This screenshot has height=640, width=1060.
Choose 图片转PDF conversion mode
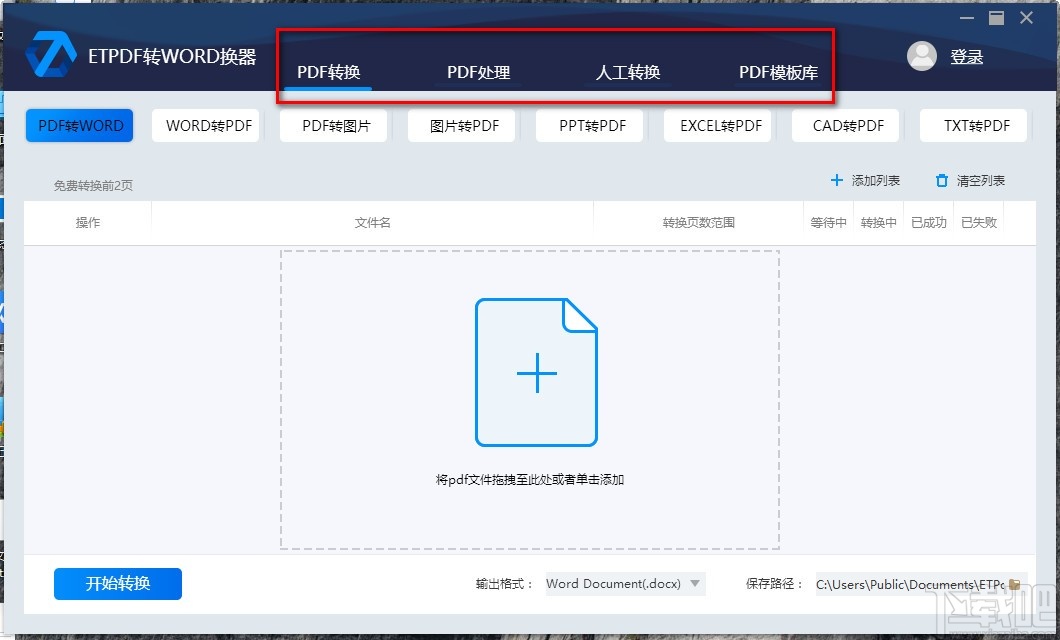pos(464,126)
